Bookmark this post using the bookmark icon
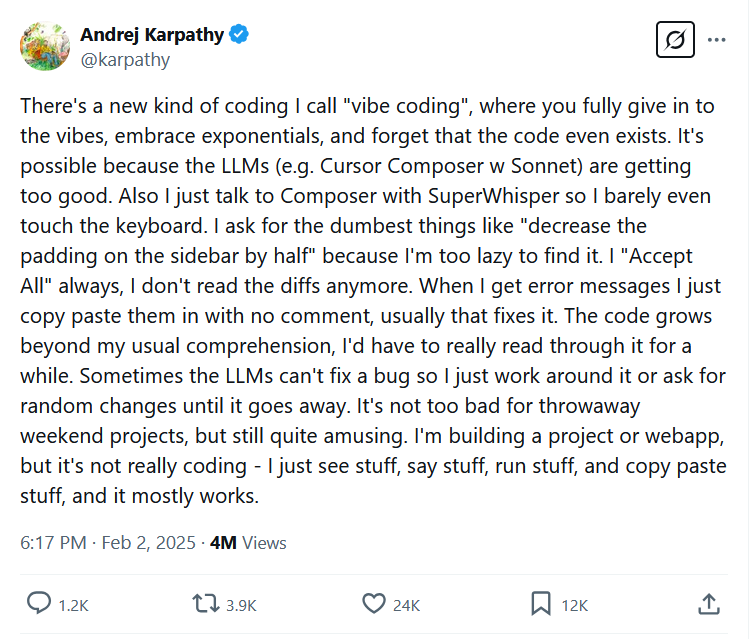The width and height of the screenshot is (750, 639). point(541,604)
